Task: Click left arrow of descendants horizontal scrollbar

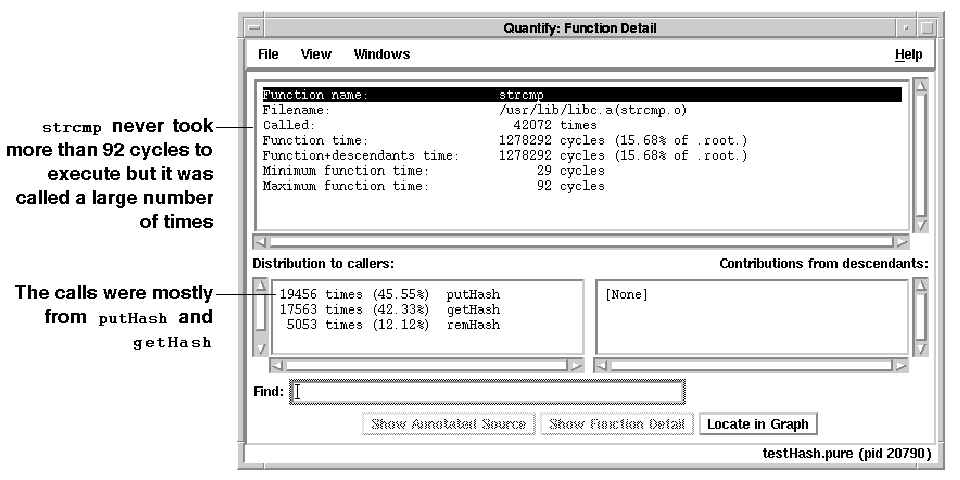Action: point(602,366)
